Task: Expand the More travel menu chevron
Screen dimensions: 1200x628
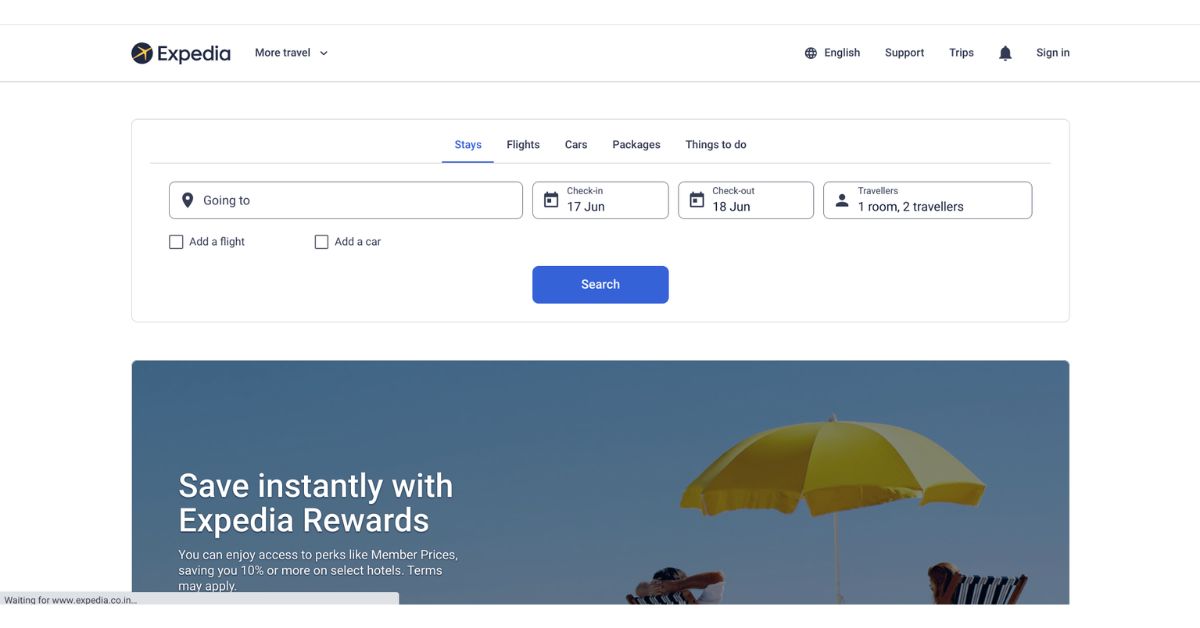Action: tap(323, 53)
